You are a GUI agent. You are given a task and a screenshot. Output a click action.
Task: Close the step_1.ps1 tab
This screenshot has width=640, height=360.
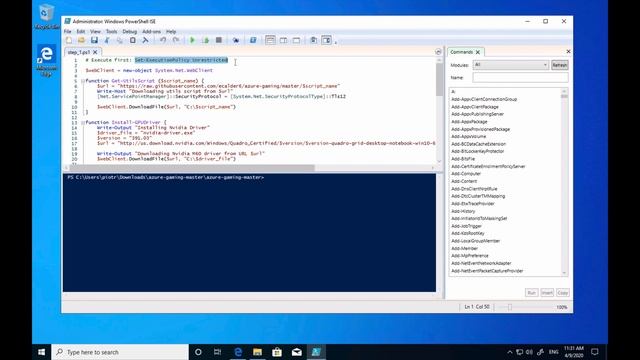(x=95, y=52)
